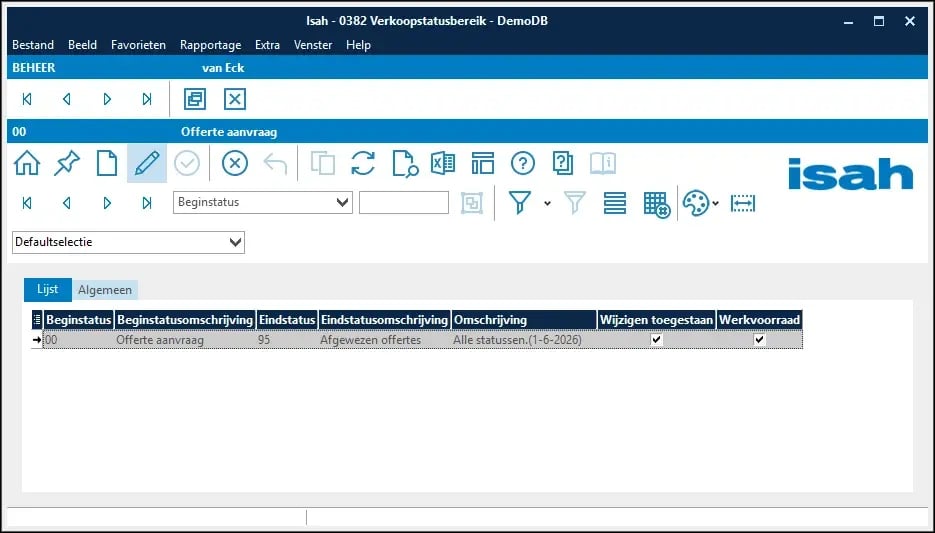
Task: Open the Defaultselectie dropdown
Action: pyautogui.click(x=236, y=242)
